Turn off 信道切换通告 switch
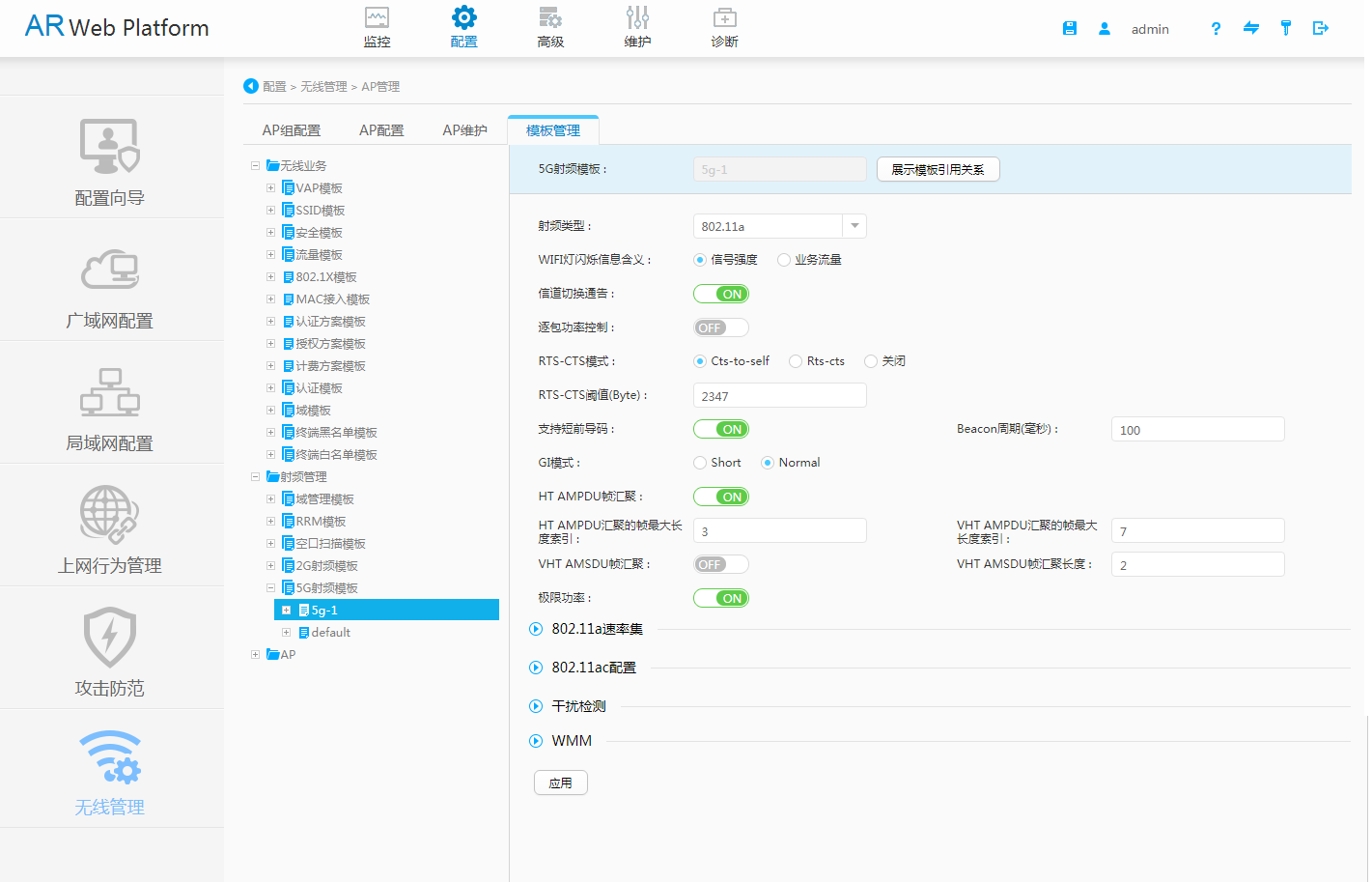This screenshot has height=882, width=1372. click(720, 293)
